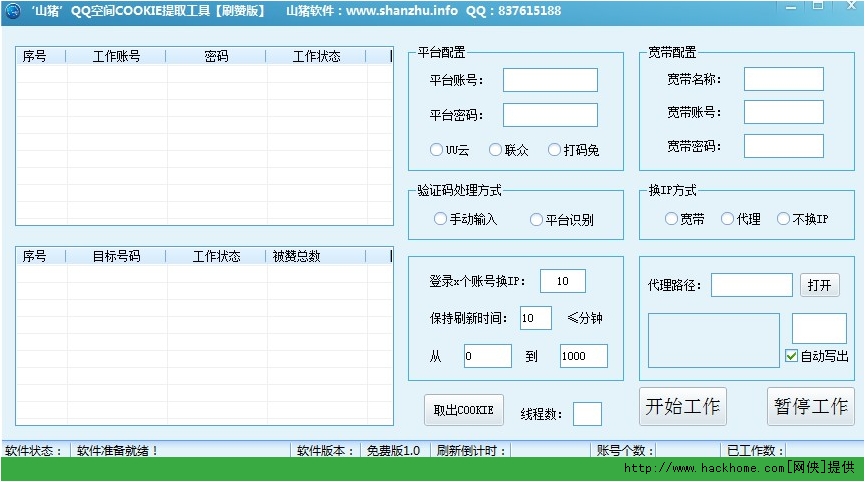This screenshot has width=865, height=482.
Task: Click the 取出COOKIE button
Action: 463,410
